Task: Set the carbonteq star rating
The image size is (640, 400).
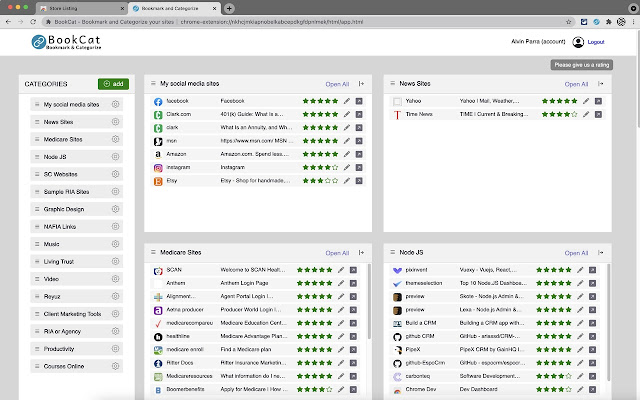Action: pyautogui.click(x=554, y=376)
